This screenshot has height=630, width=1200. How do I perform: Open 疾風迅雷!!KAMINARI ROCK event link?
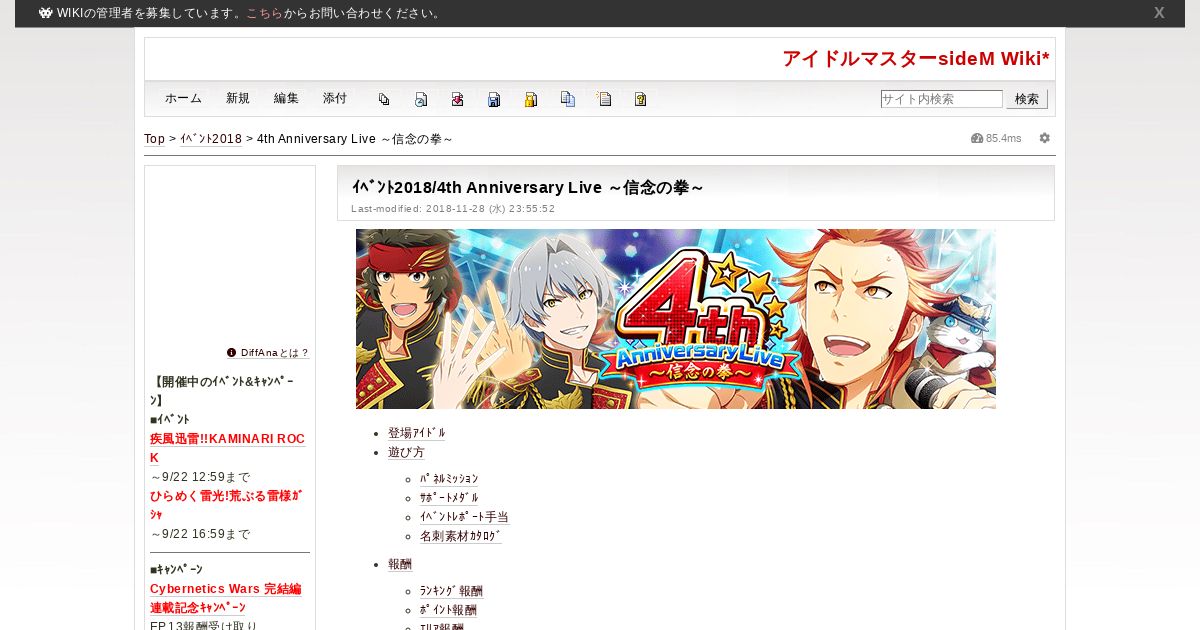227,448
